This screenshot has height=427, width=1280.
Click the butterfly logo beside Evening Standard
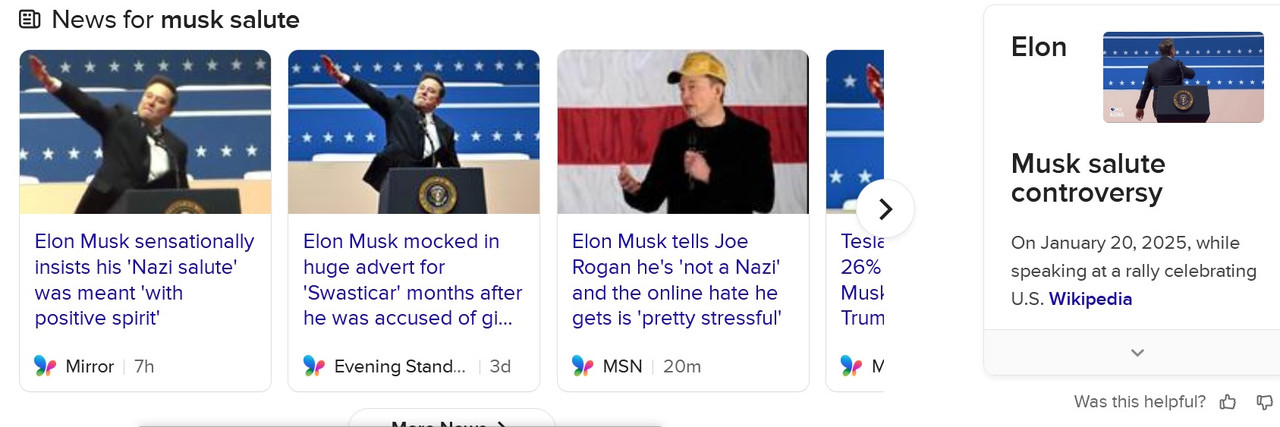tap(314, 366)
